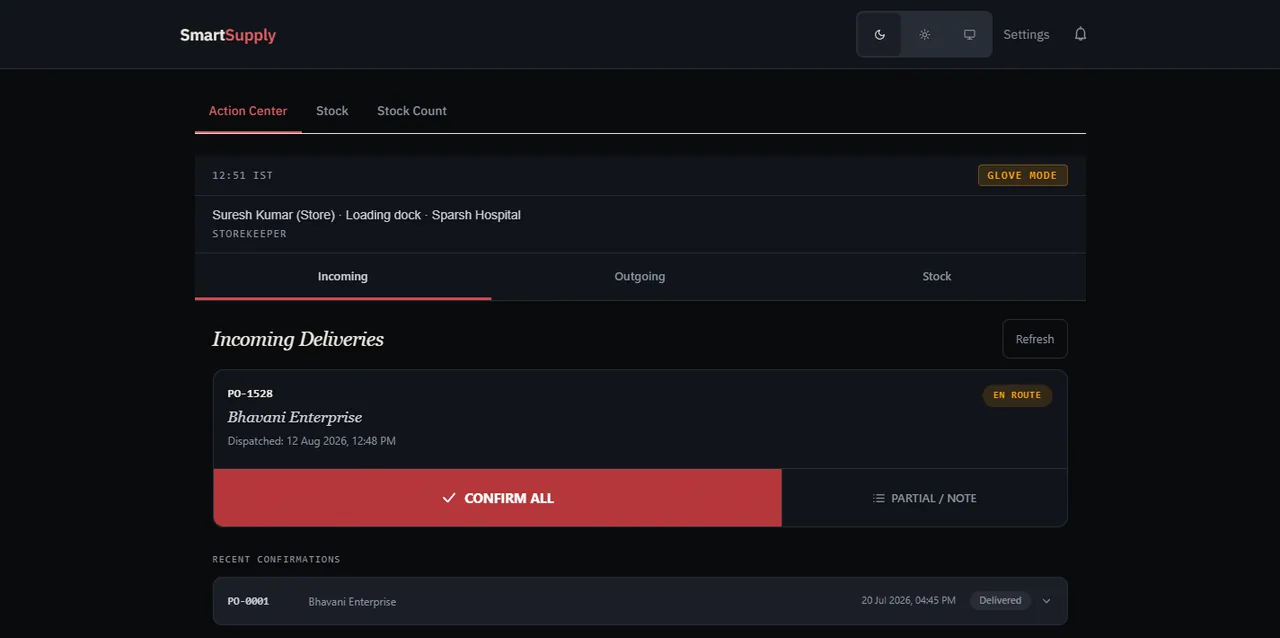Switch to dark theme moon icon

coord(880,35)
